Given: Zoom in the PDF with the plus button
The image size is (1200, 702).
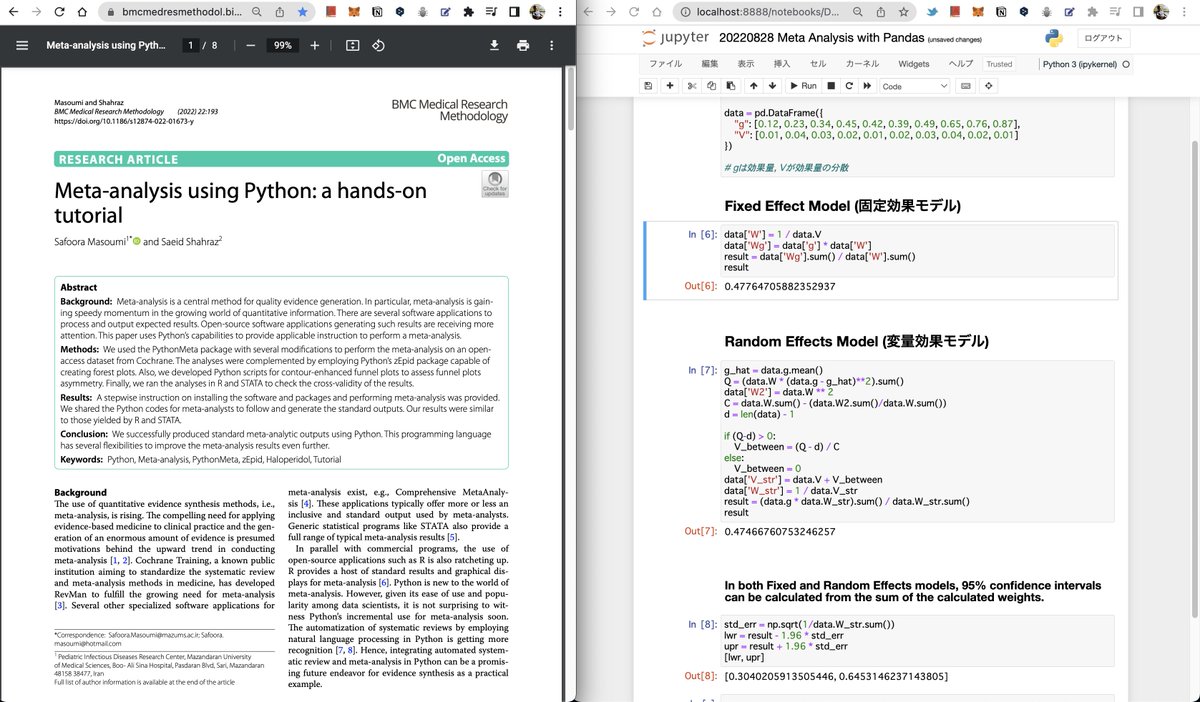Looking at the screenshot, I should tap(315, 46).
